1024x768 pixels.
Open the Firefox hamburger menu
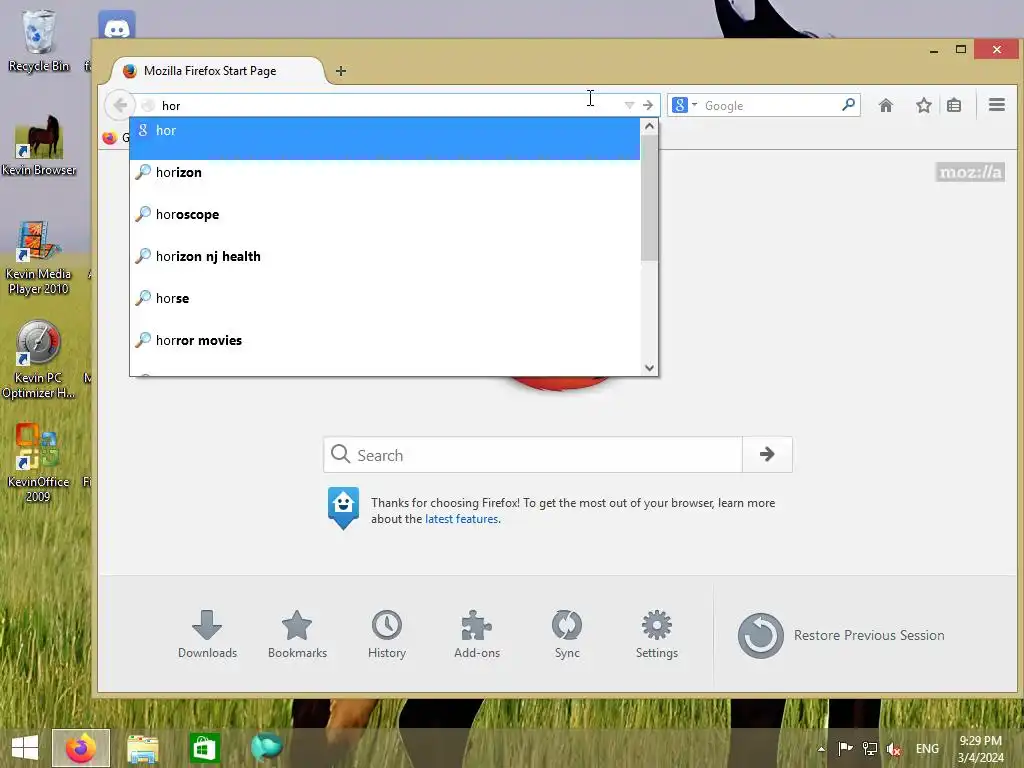997,105
